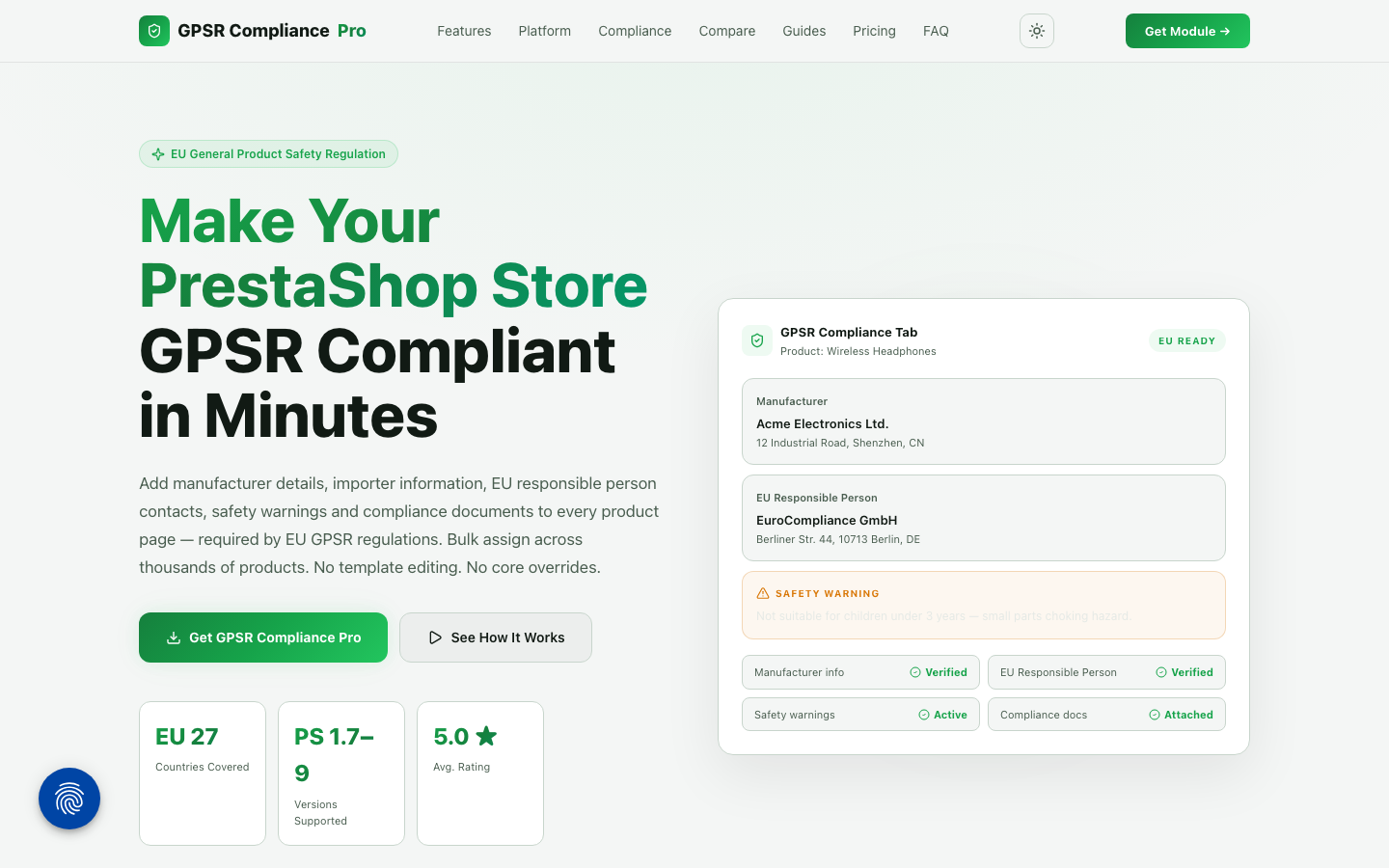This screenshot has height=868, width=1389.
Task: Select the EU Responsible Person EuroCompliance GmbH card
Action: (x=984, y=518)
